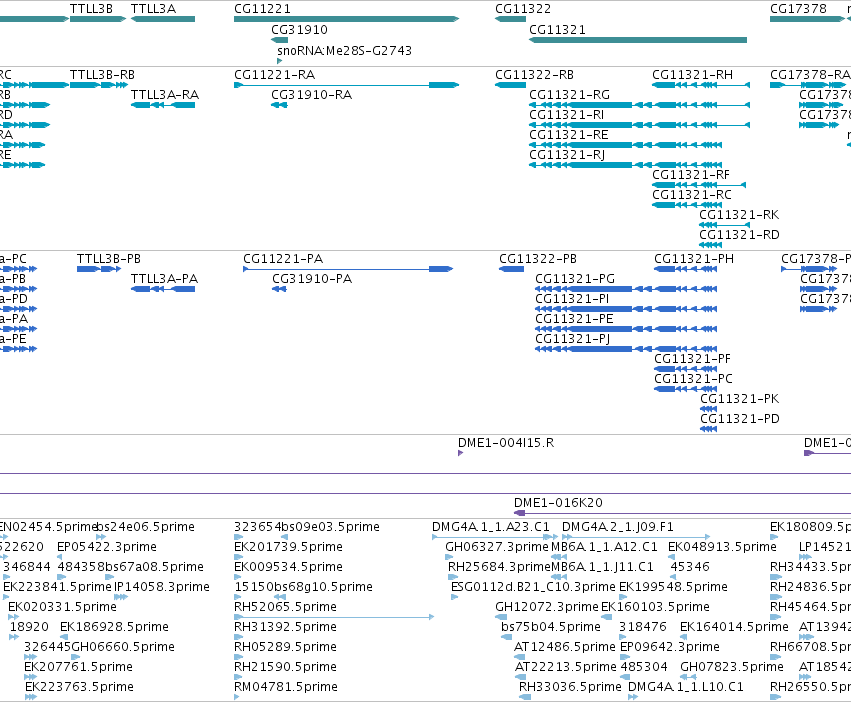
Task: Open EST RH31392.5prime
Action: (285, 627)
